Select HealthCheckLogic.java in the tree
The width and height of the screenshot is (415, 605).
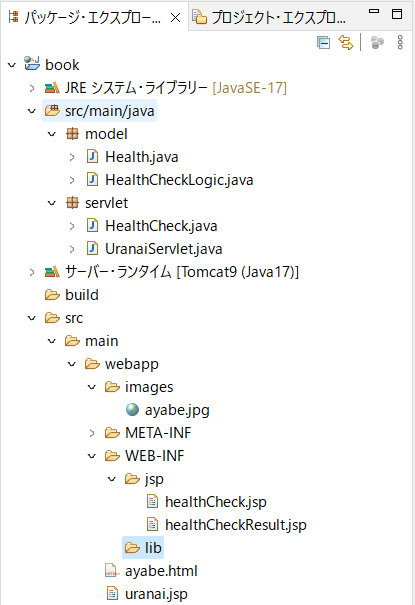point(179,180)
